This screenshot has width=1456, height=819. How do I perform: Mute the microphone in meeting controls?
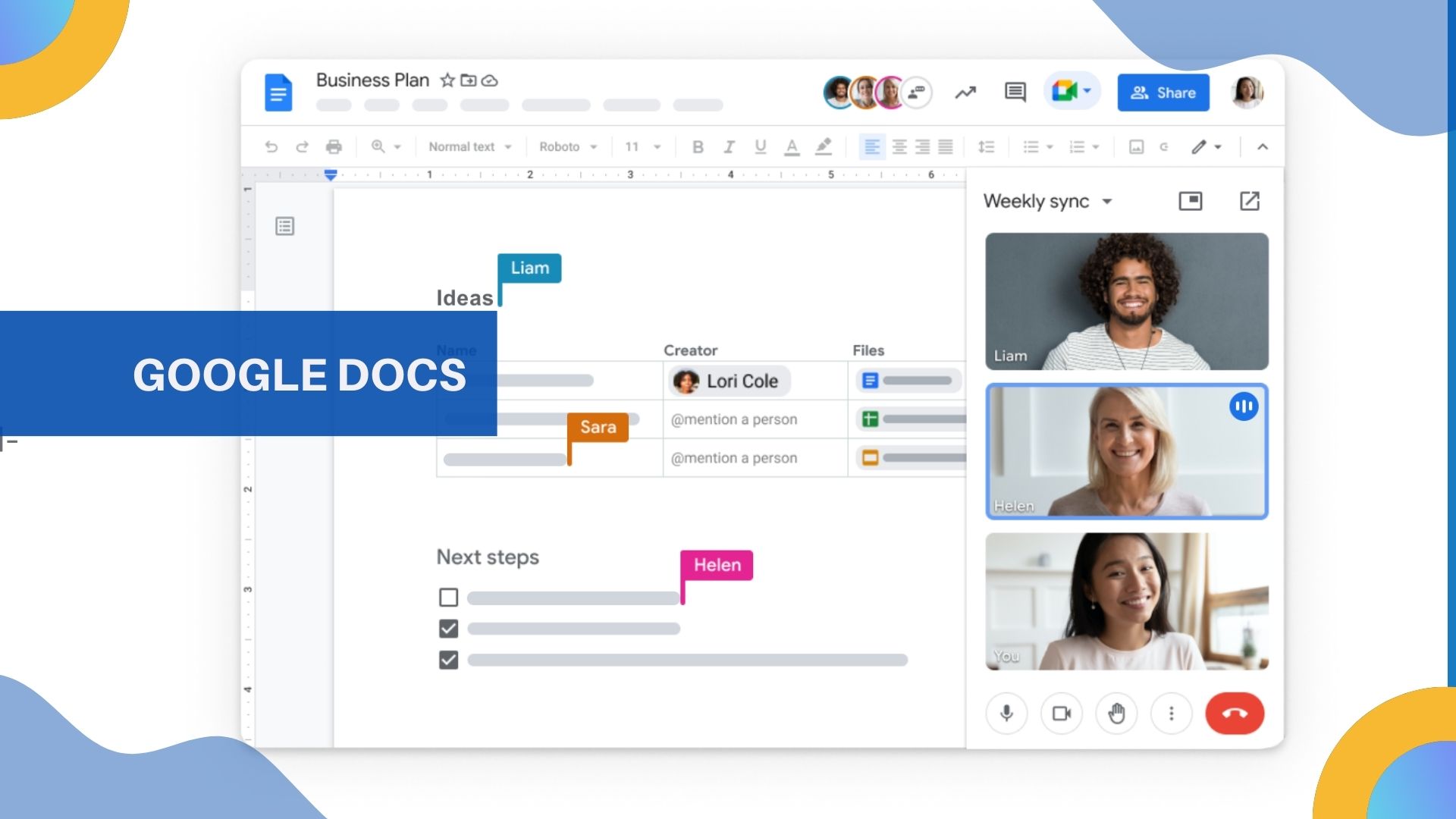click(x=1006, y=714)
